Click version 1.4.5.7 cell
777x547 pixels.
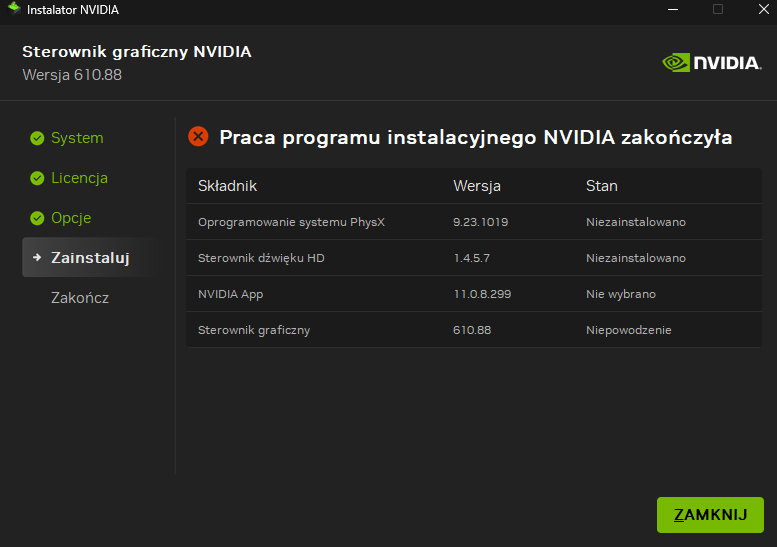coord(471,258)
